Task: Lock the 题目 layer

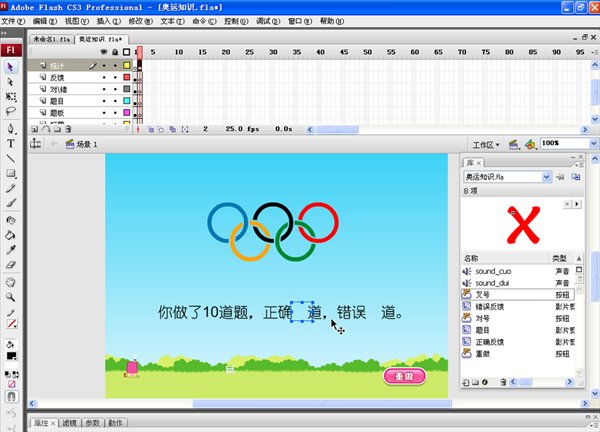Action: pyautogui.click(x=115, y=101)
